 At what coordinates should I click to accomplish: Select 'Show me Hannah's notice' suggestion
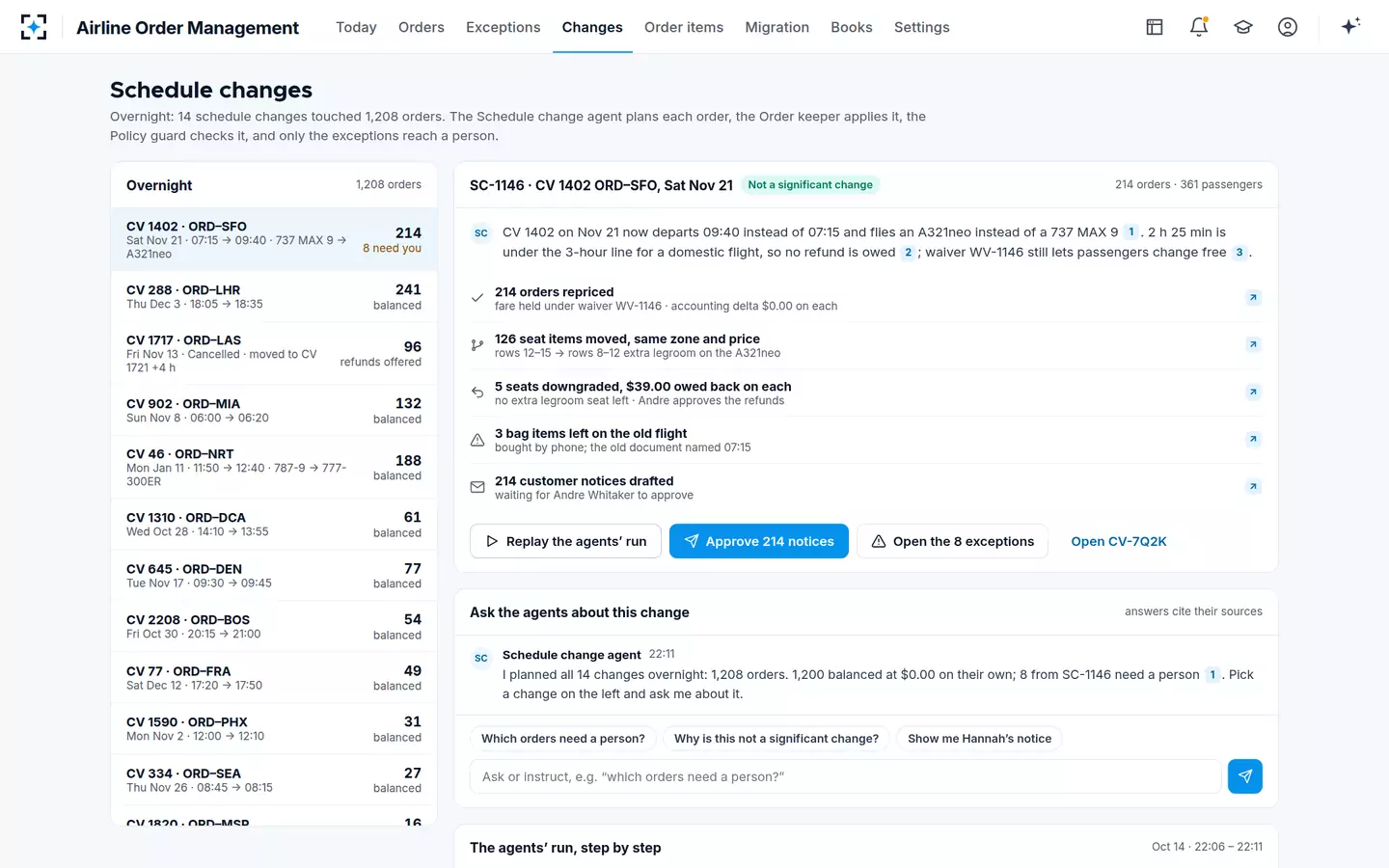pyautogui.click(x=979, y=739)
